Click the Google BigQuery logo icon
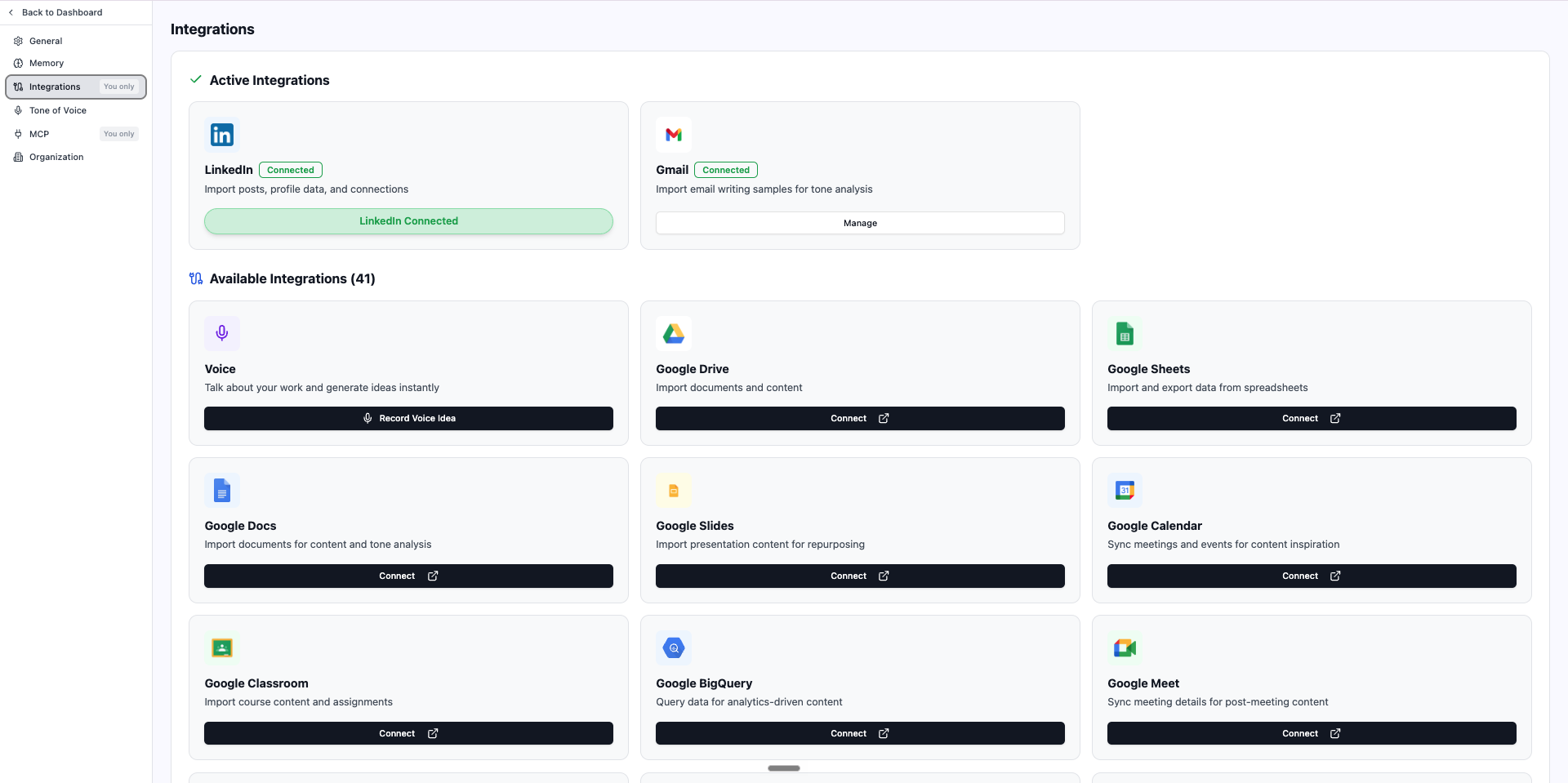This screenshot has height=783, width=1568. pyautogui.click(x=674, y=648)
